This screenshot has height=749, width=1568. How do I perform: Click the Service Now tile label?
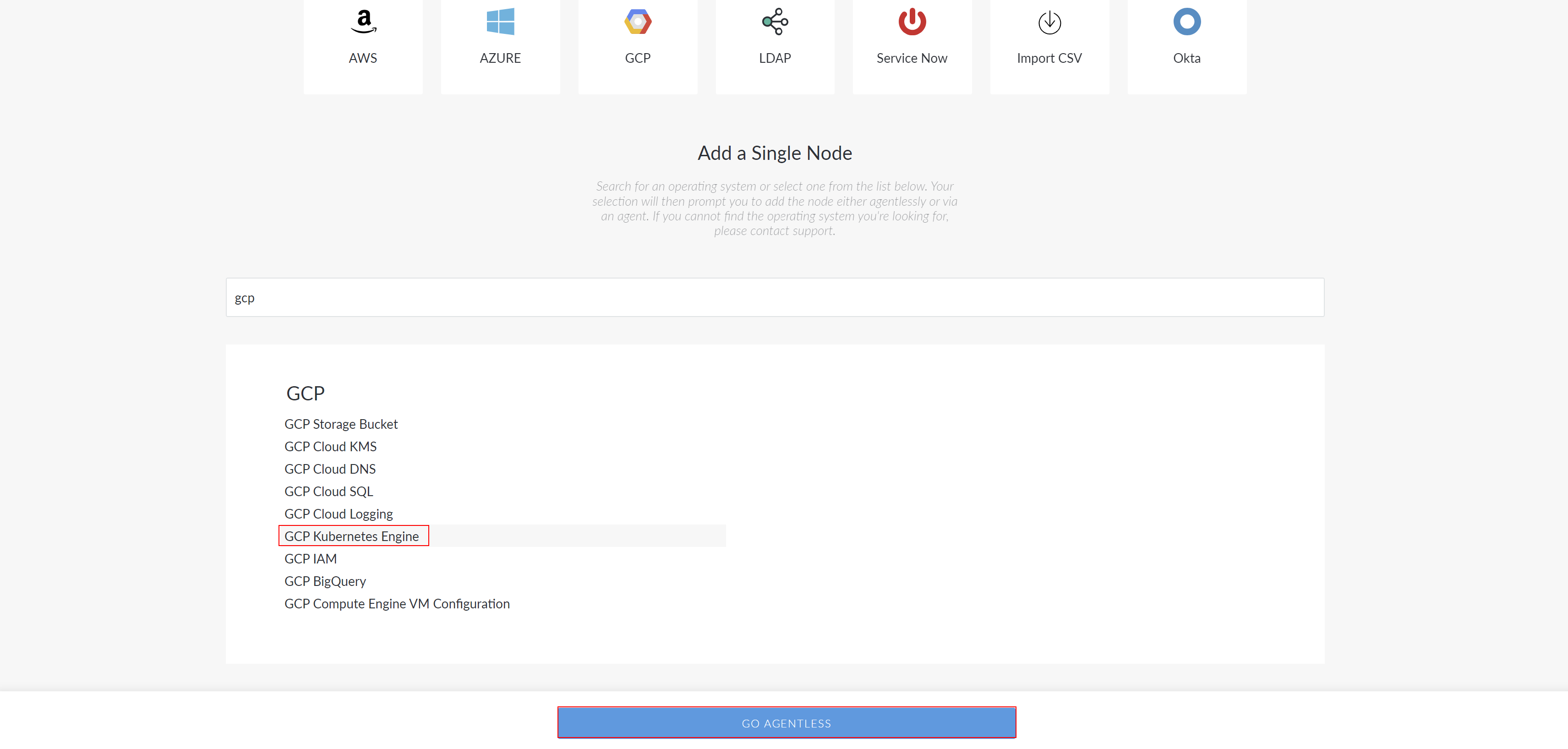tap(912, 59)
